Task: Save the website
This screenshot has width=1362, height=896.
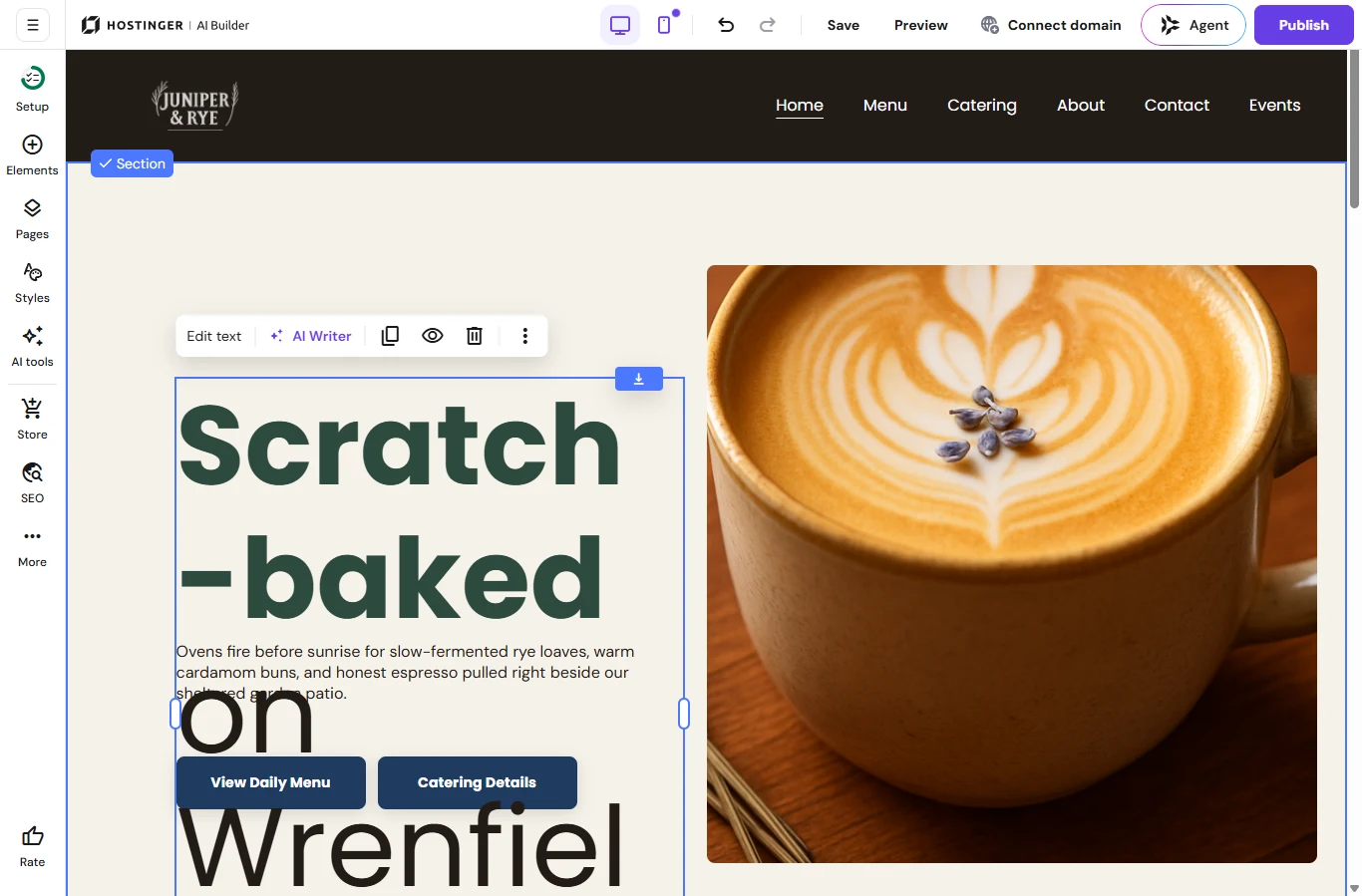Action: [x=844, y=25]
